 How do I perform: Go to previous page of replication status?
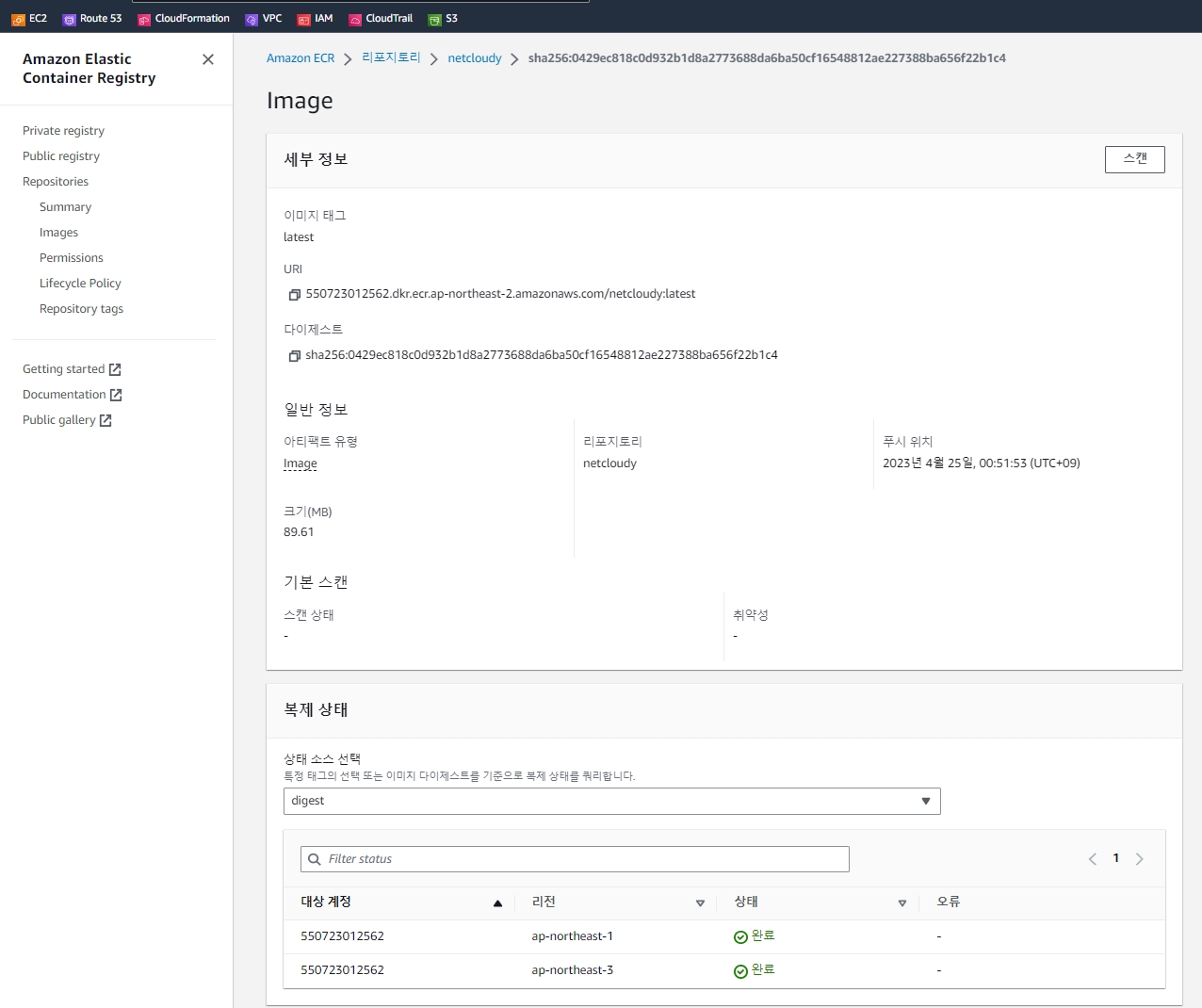pyautogui.click(x=1093, y=859)
